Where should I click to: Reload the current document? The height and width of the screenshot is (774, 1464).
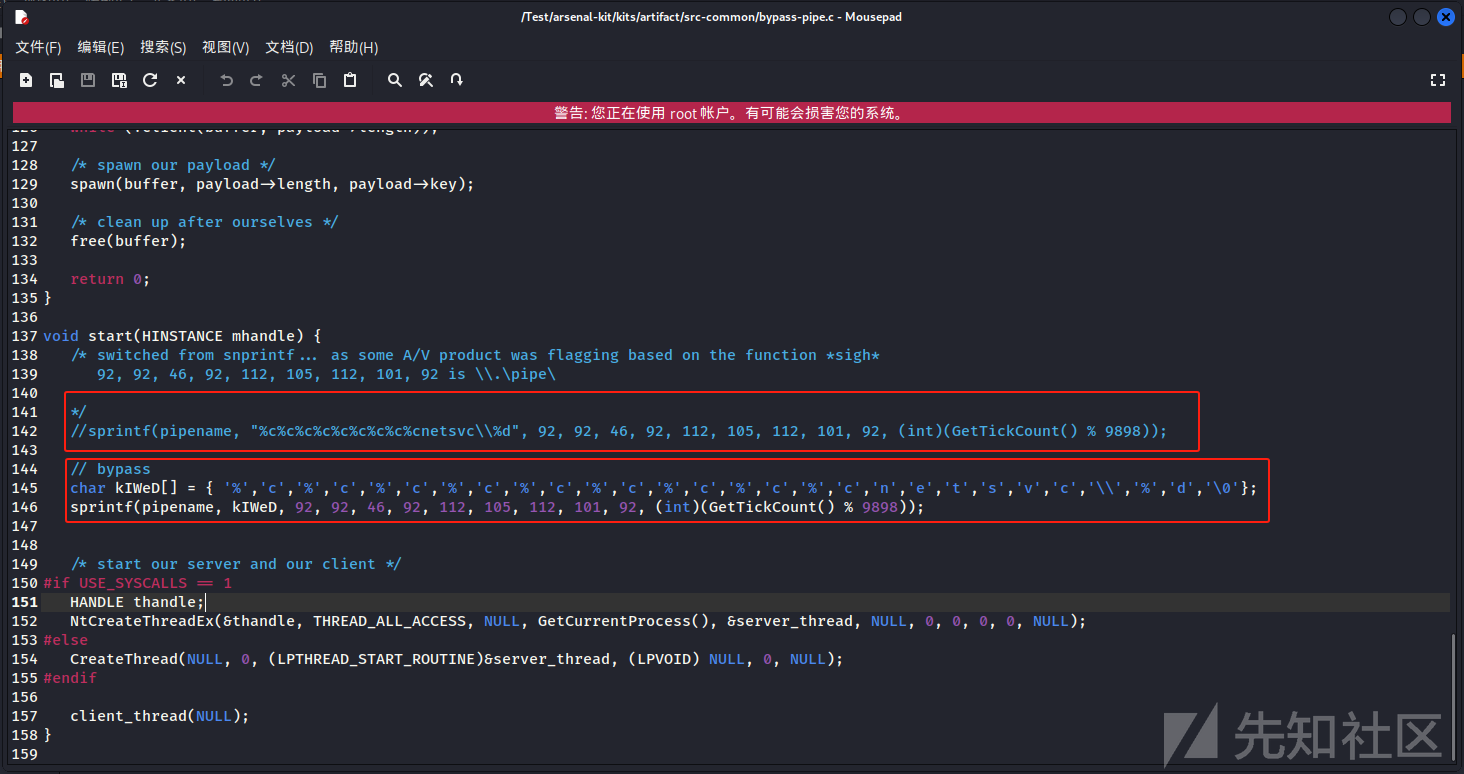click(150, 80)
